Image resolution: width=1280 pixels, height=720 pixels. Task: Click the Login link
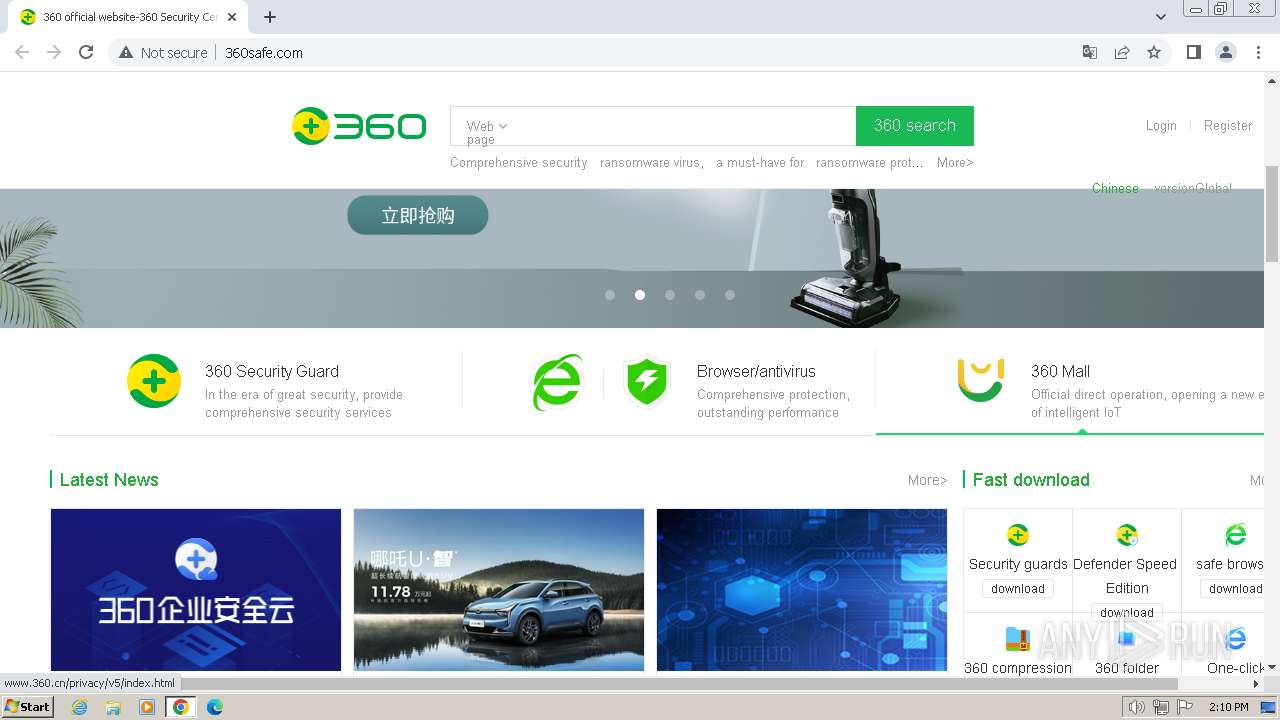point(1161,125)
